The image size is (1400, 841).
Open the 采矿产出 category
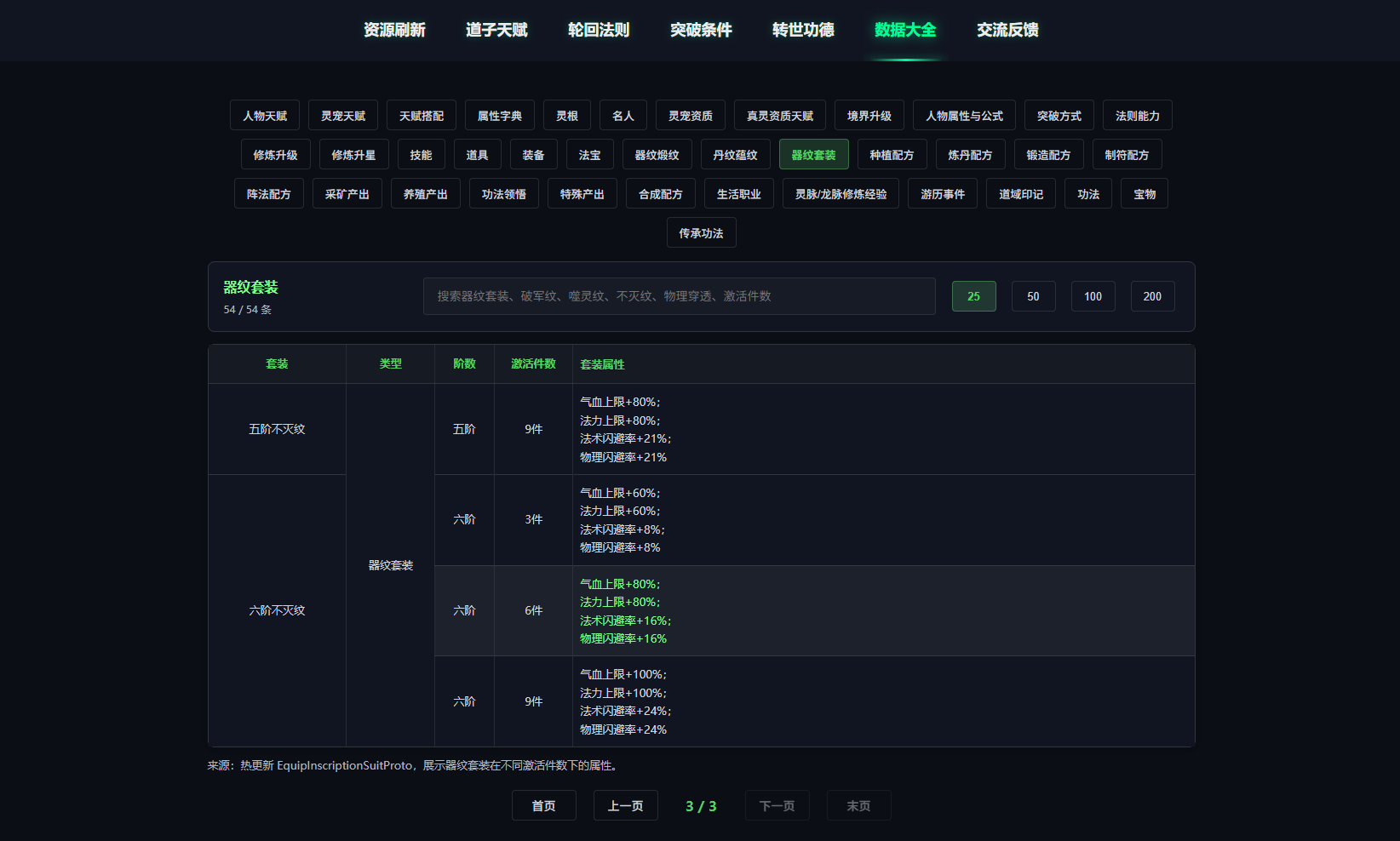tap(347, 194)
